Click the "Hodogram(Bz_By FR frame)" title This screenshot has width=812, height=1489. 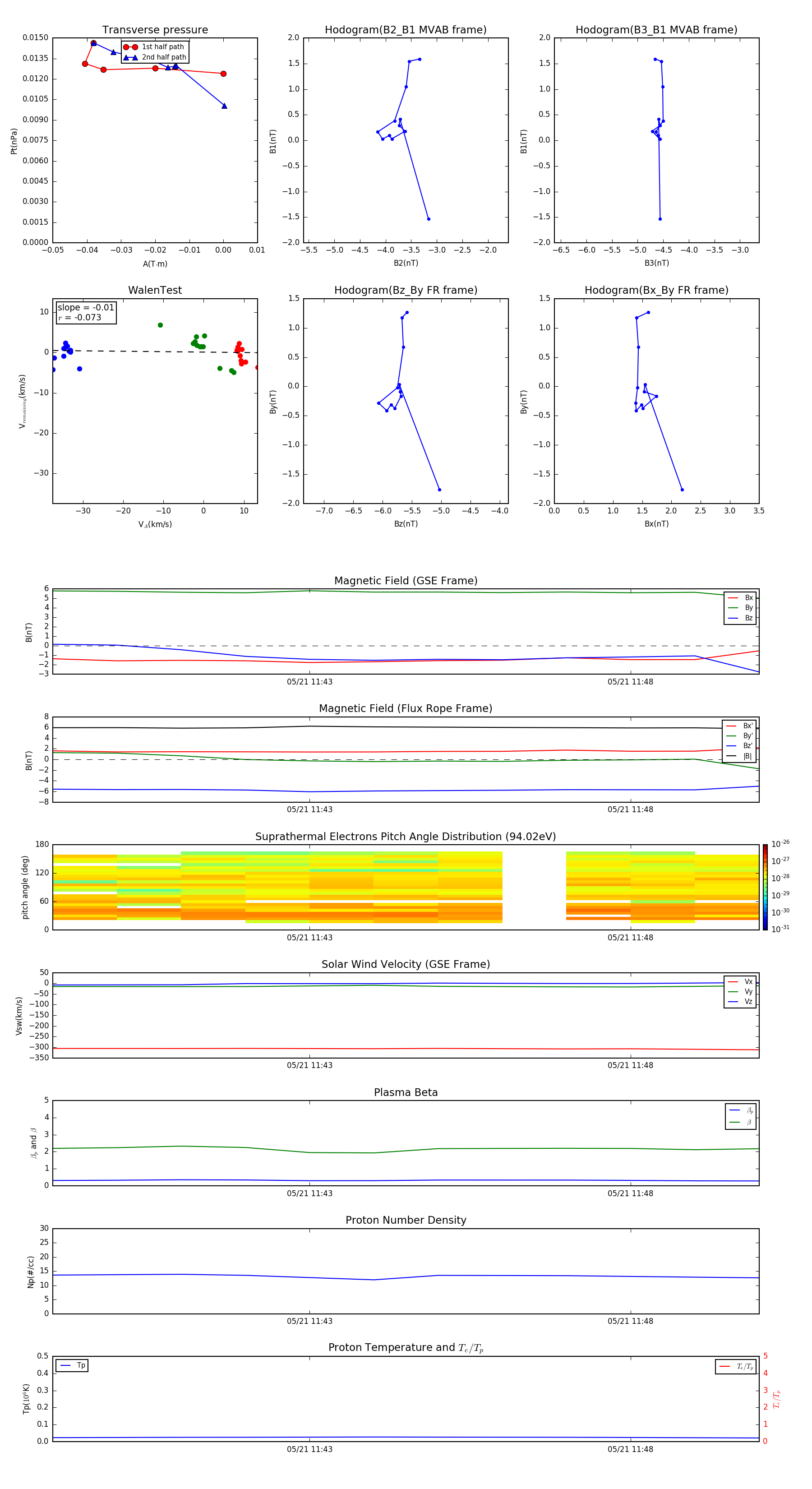pos(406,290)
